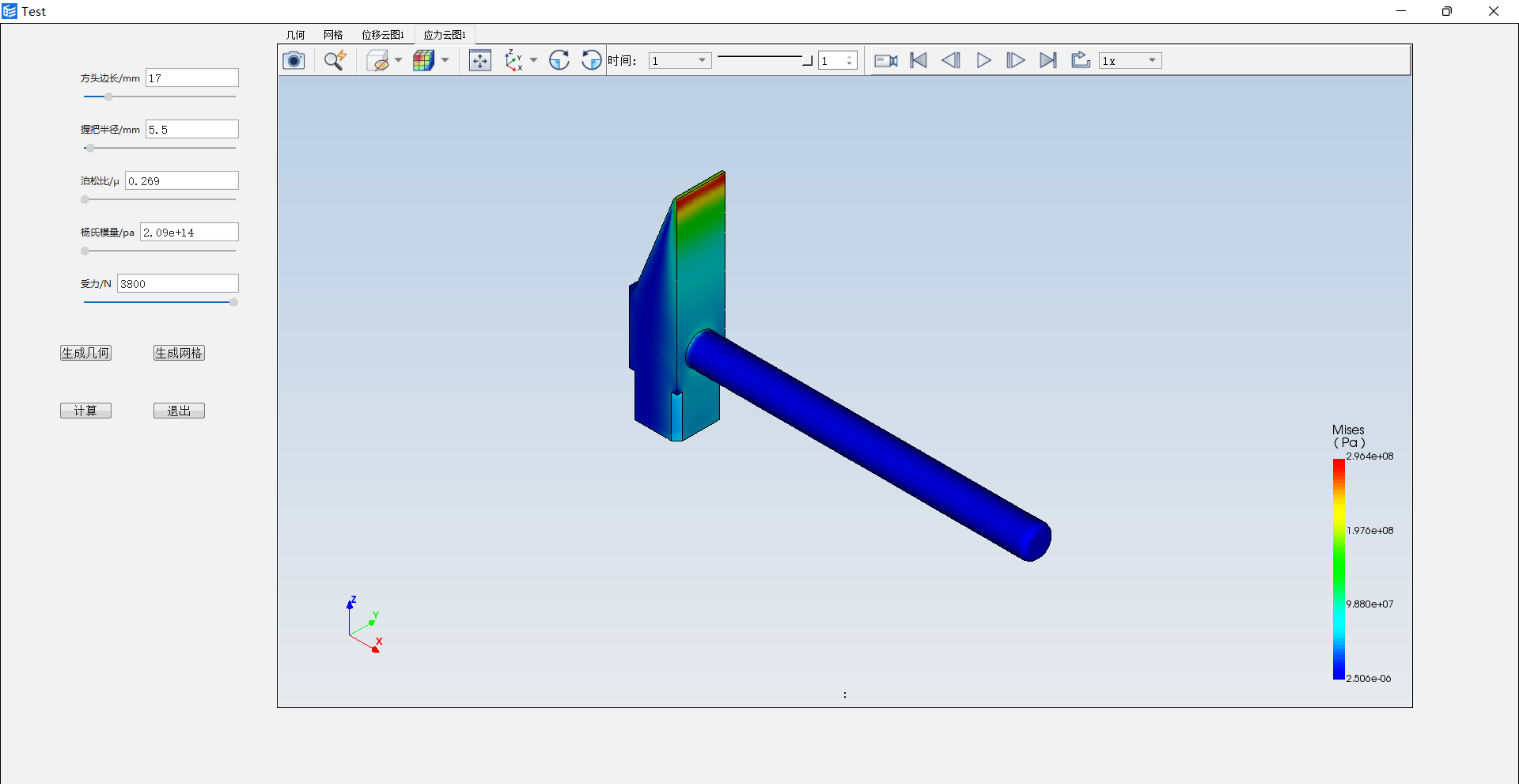Click the export animation icon
The width and height of the screenshot is (1519, 784).
click(x=1081, y=60)
